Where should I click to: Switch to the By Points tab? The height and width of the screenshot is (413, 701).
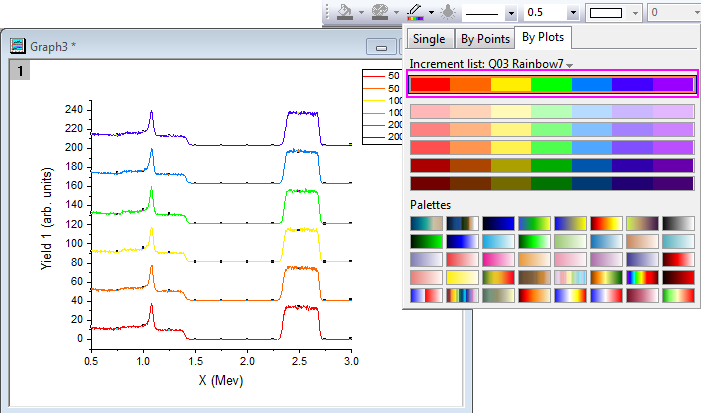(485, 39)
